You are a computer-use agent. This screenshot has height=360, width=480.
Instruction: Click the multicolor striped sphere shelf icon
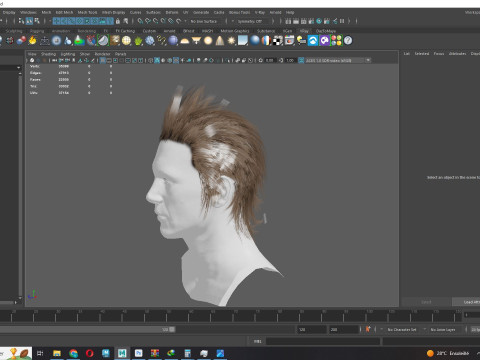pos(266,41)
